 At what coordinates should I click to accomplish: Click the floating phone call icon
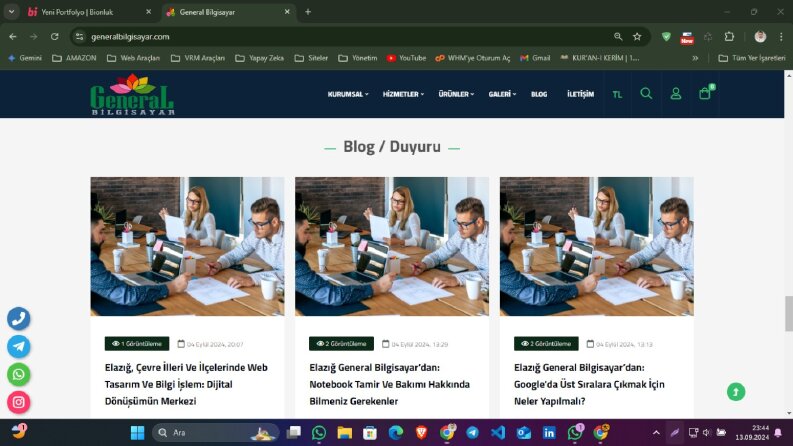click(x=19, y=319)
